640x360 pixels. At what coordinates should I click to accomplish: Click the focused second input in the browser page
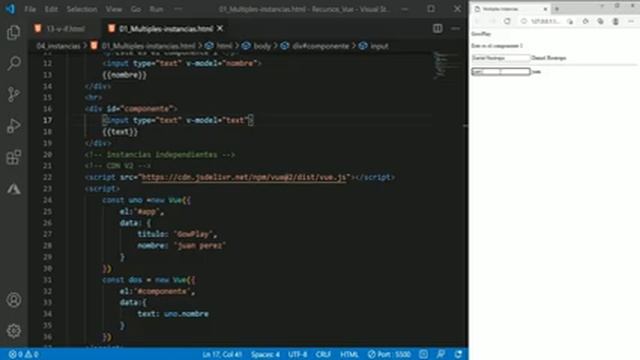click(x=501, y=71)
